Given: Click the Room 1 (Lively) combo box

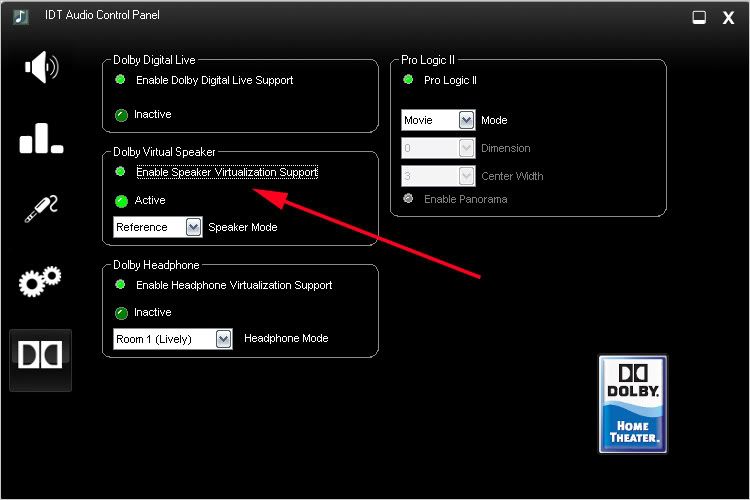Looking at the screenshot, I should (x=173, y=339).
